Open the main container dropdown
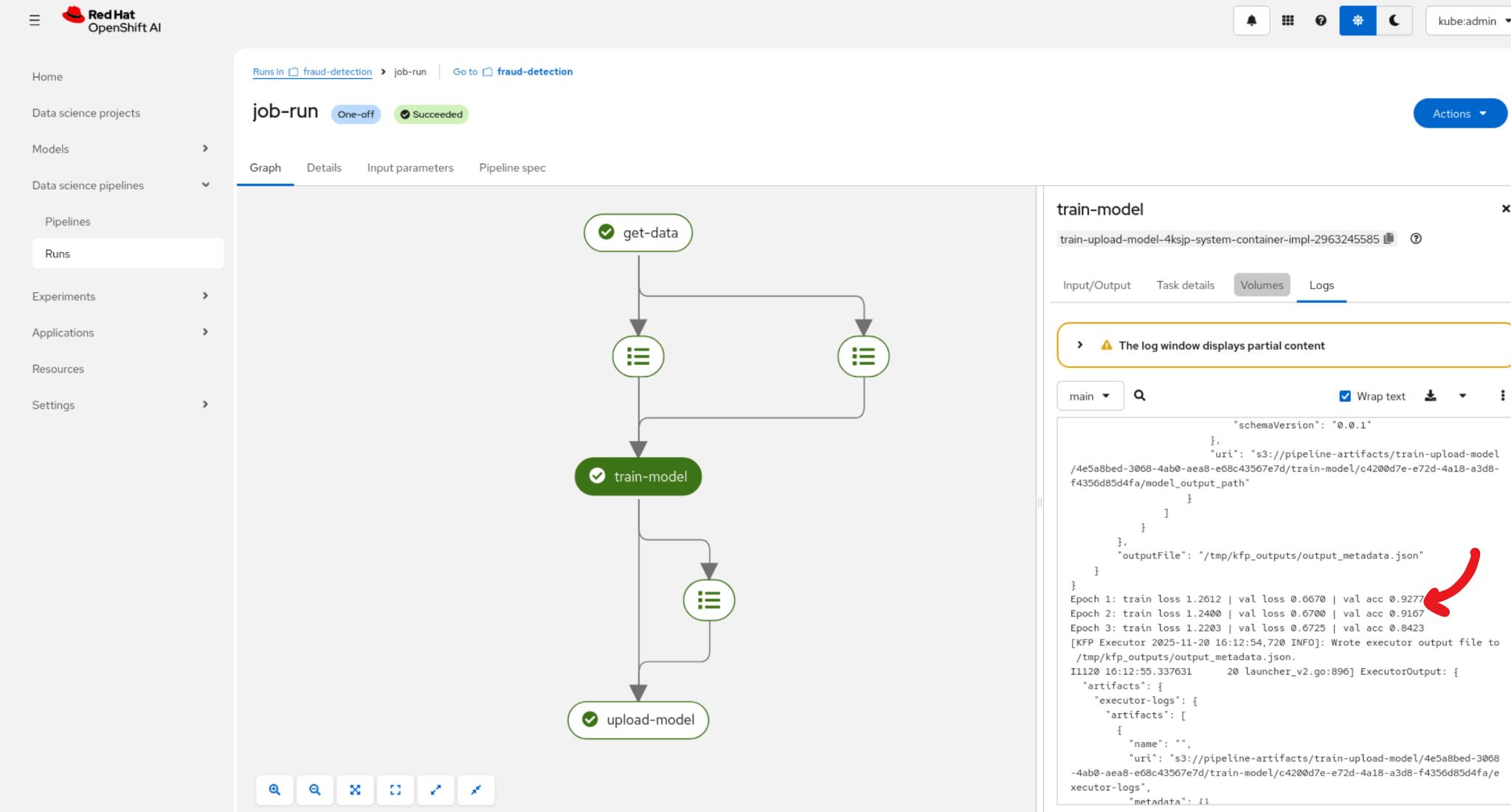 (1090, 396)
